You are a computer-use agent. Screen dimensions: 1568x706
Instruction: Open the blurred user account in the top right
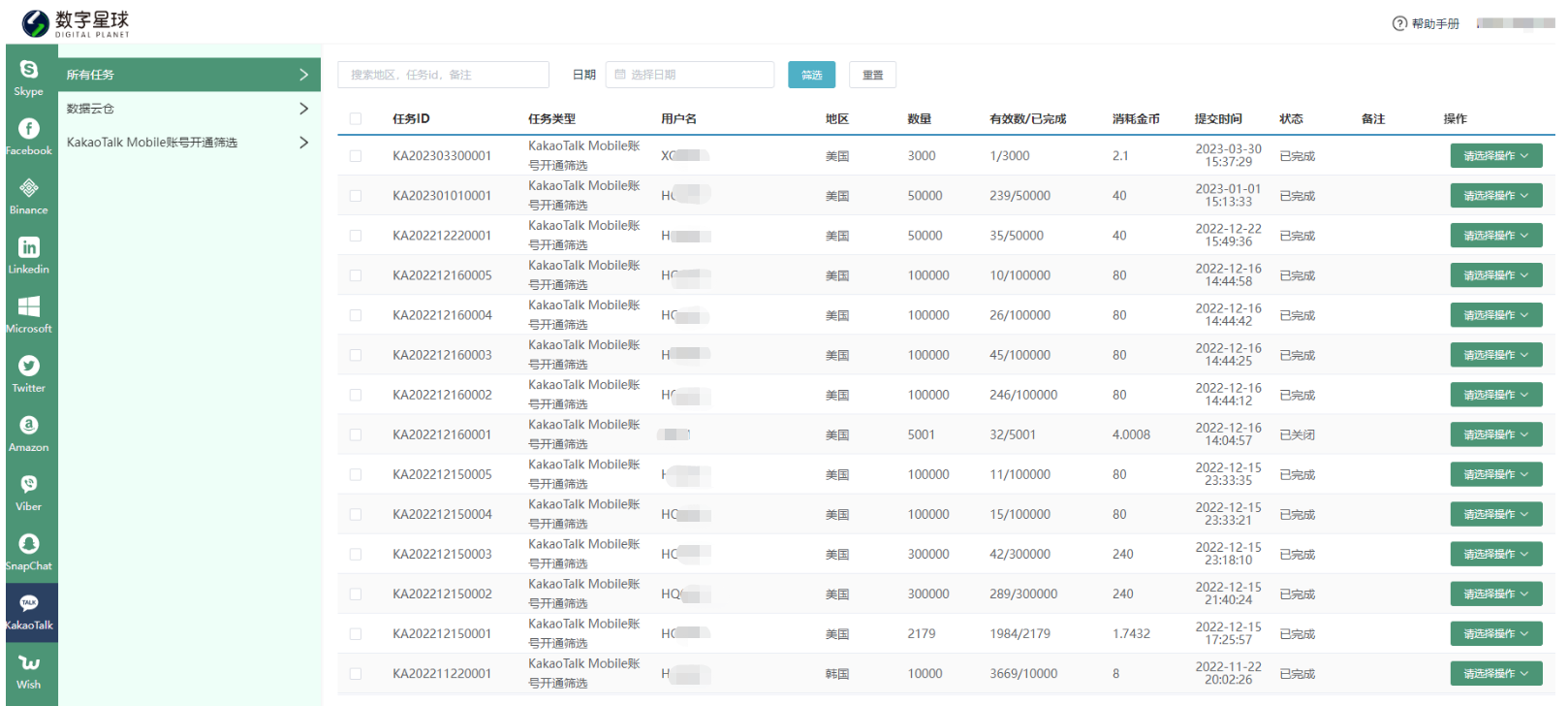[x=1515, y=23]
